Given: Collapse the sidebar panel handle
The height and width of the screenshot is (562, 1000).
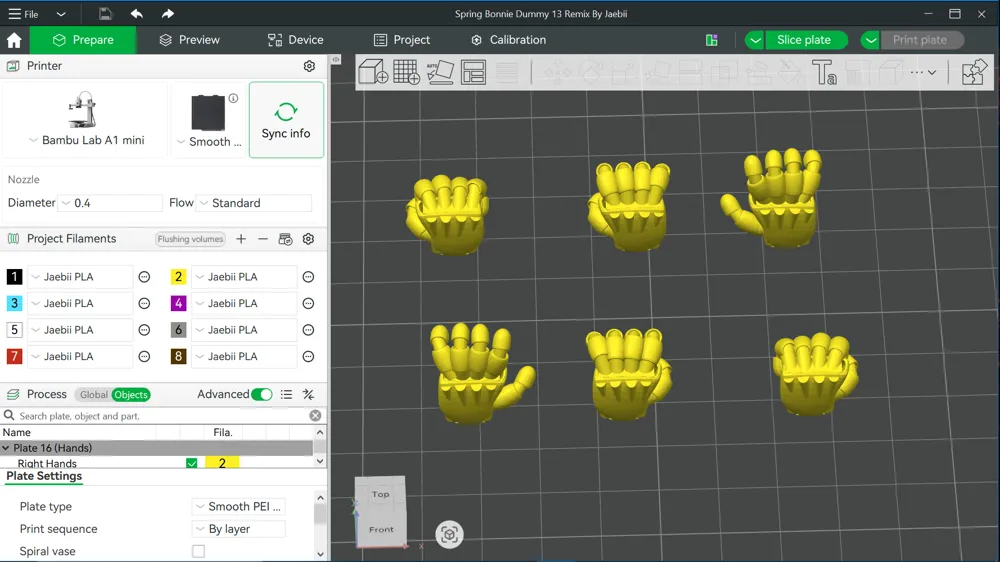Looking at the screenshot, I should pyautogui.click(x=335, y=59).
